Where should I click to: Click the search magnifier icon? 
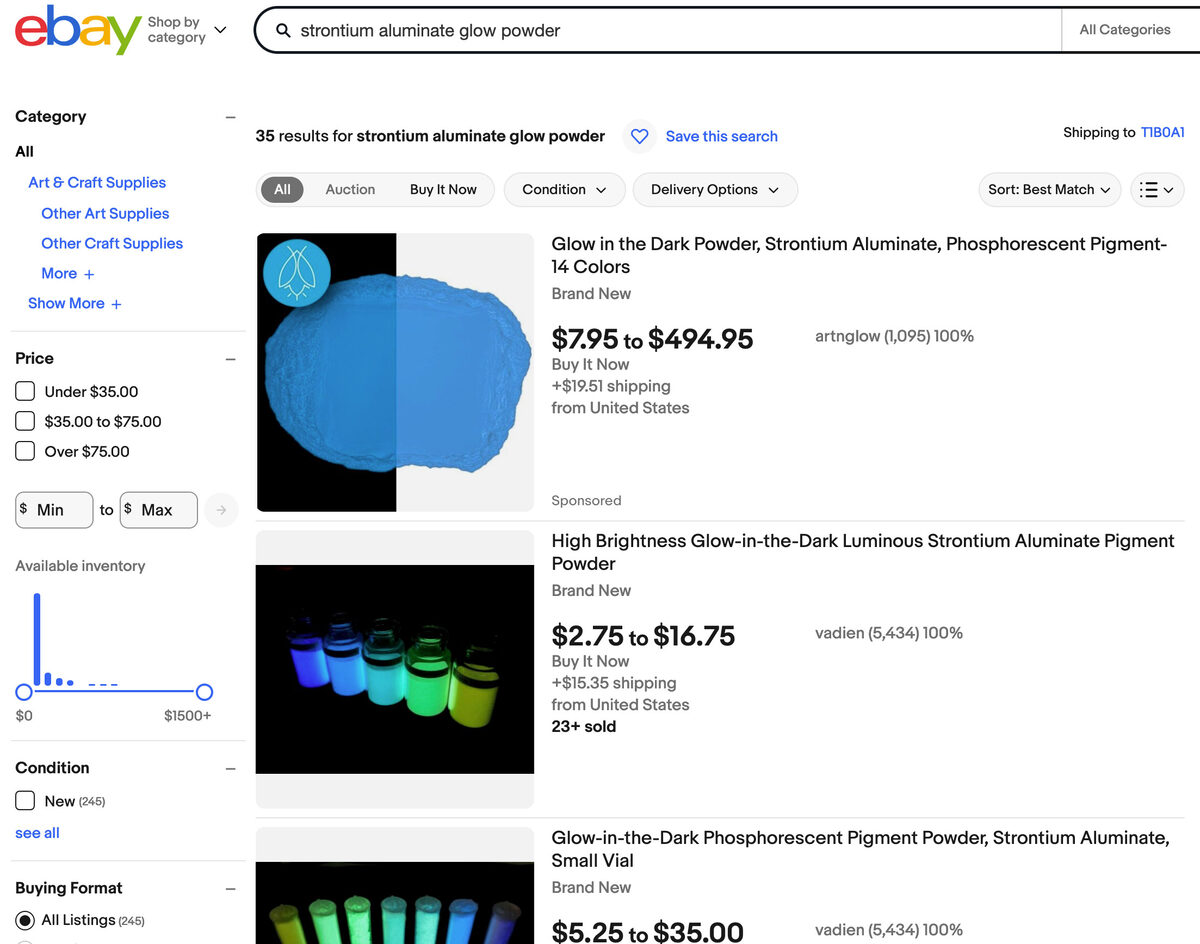tap(283, 31)
